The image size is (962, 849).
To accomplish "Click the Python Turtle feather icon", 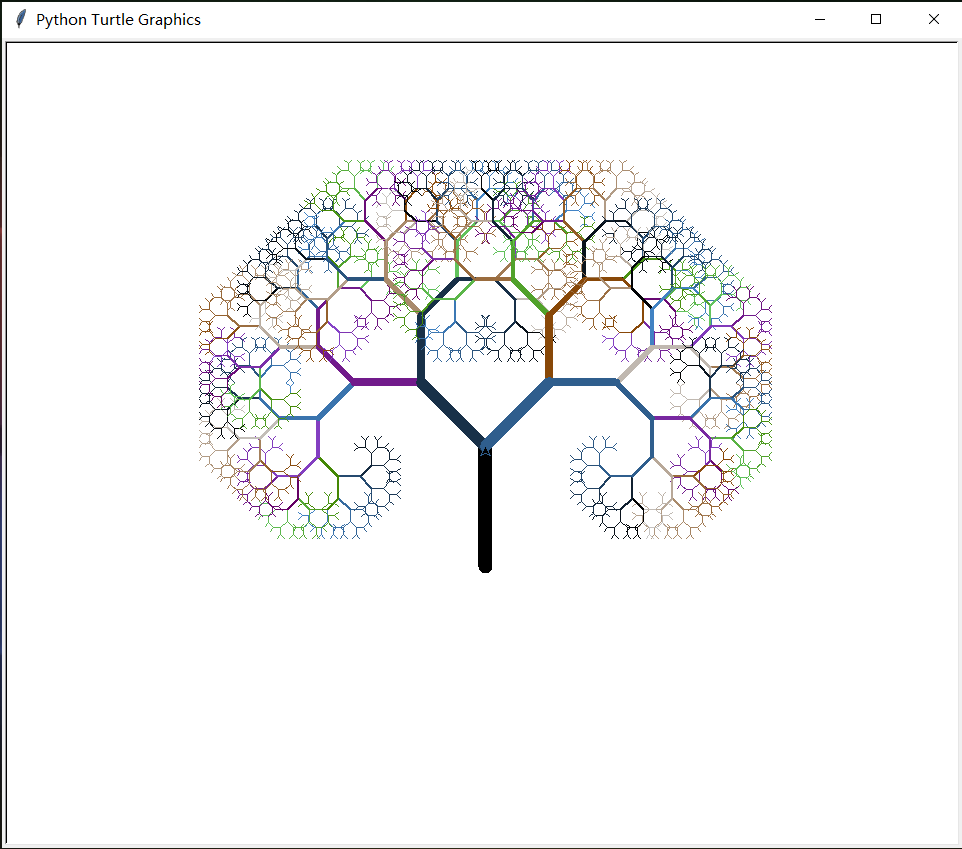I will [x=21, y=19].
